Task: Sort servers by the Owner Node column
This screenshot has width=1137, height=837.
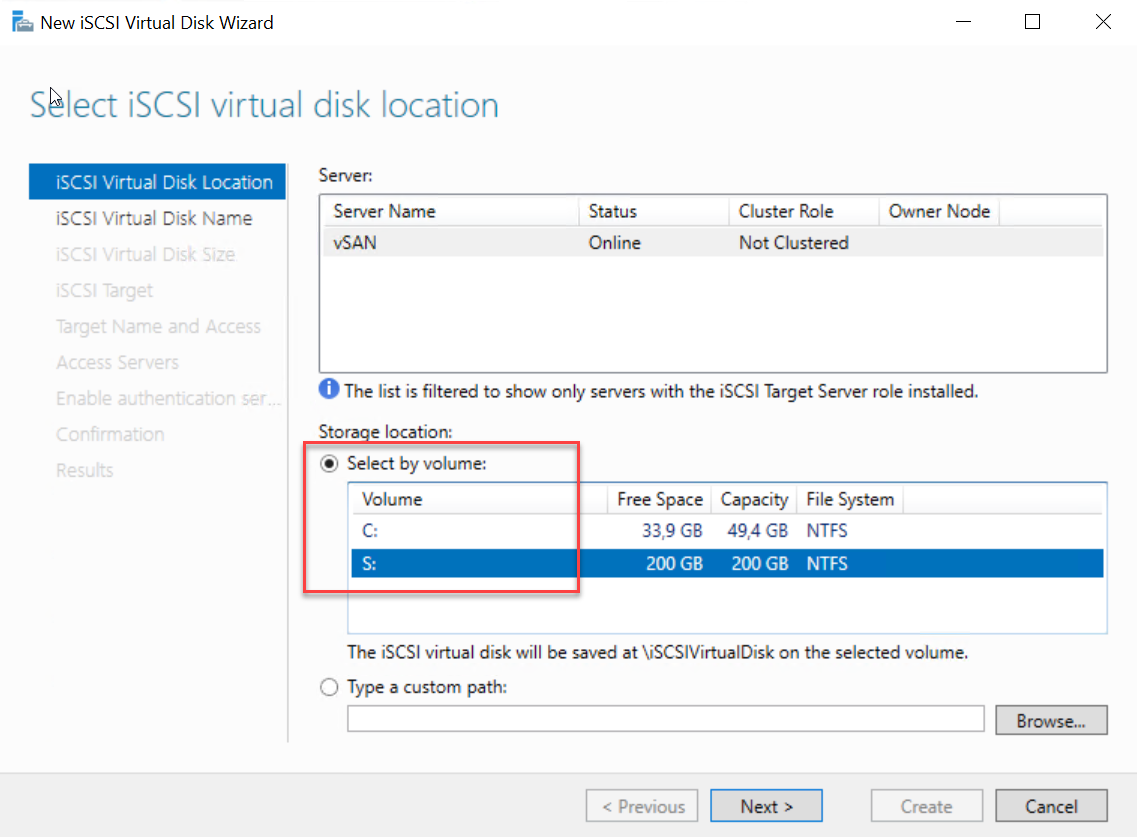Action: point(940,211)
